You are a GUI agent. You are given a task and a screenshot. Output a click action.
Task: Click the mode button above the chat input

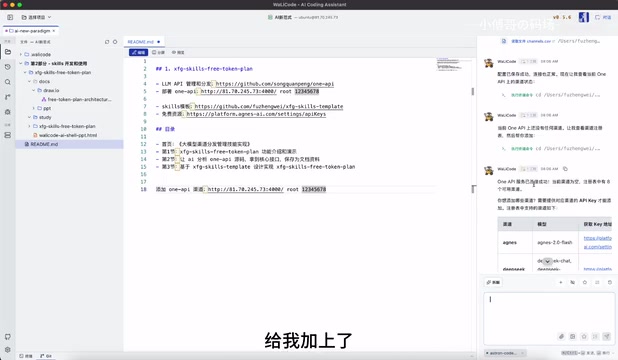point(493,282)
